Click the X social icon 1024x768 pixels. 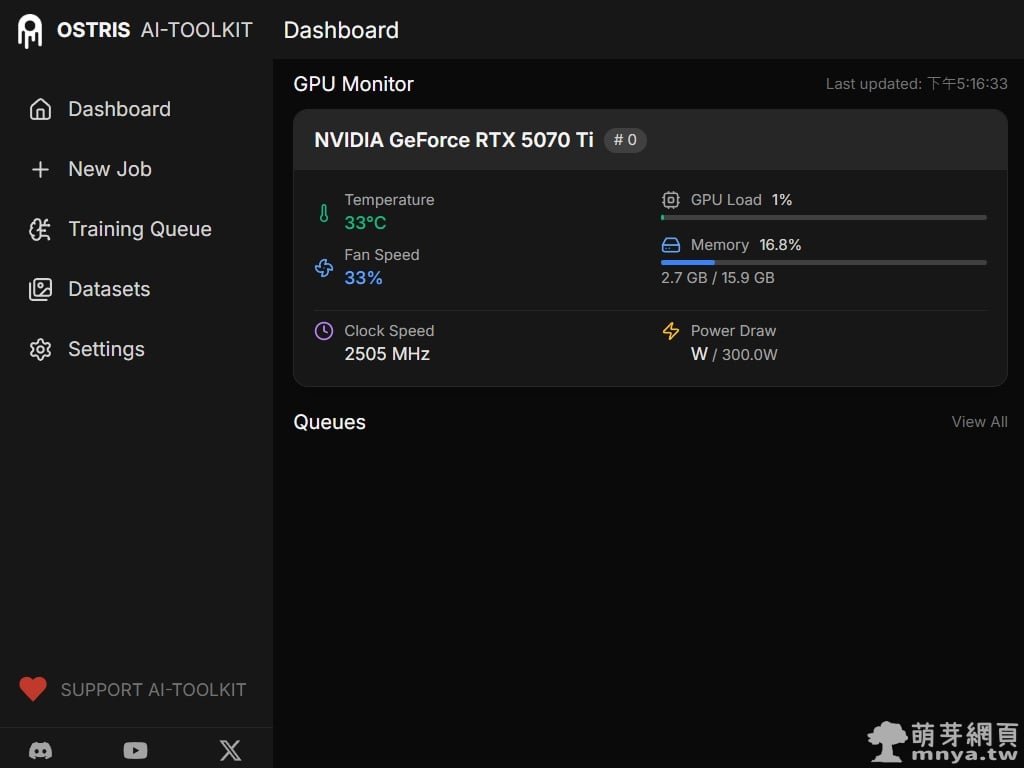(230, 750)
